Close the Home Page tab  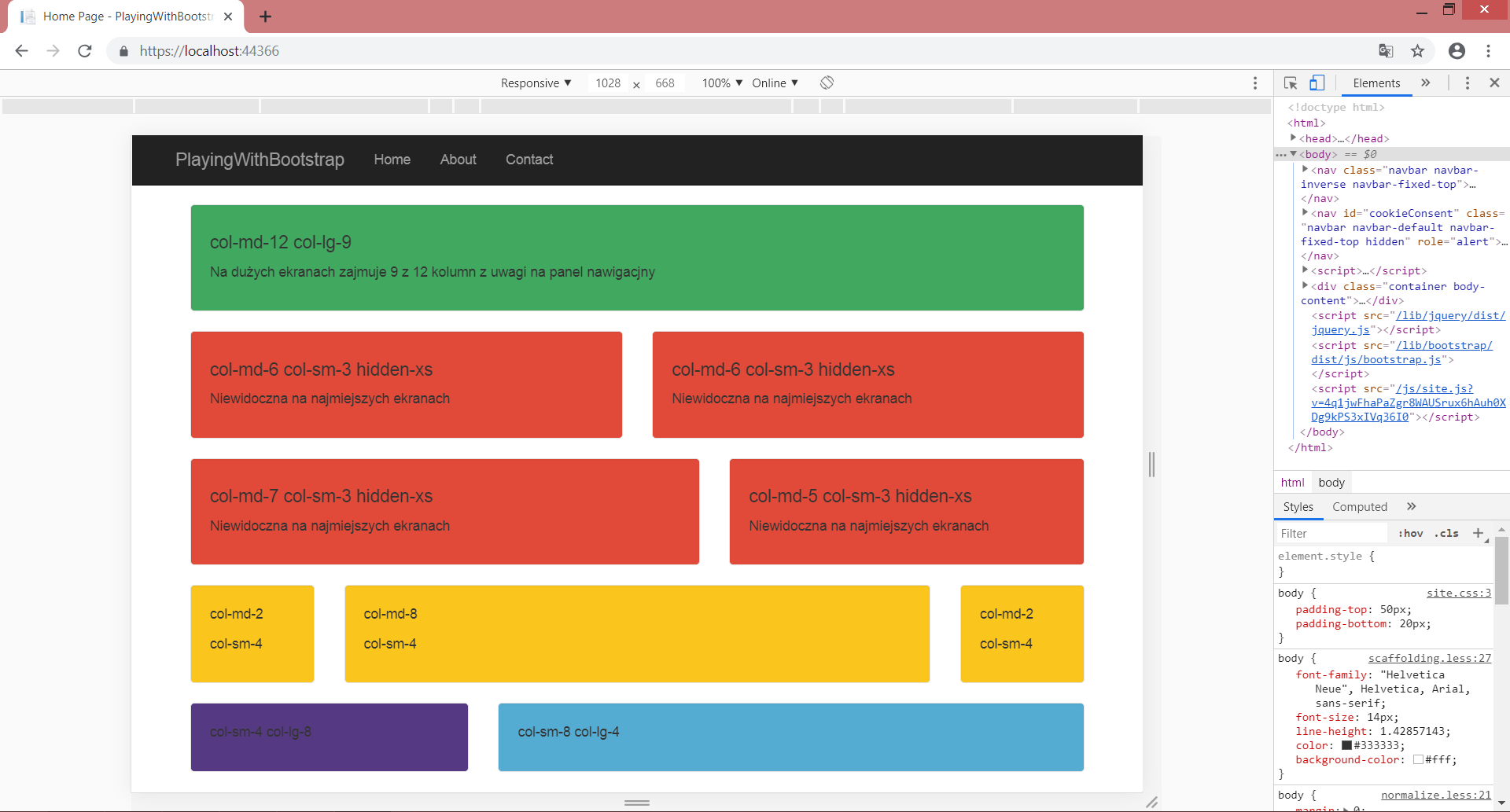pyautogui.click(x=228, y=17)
